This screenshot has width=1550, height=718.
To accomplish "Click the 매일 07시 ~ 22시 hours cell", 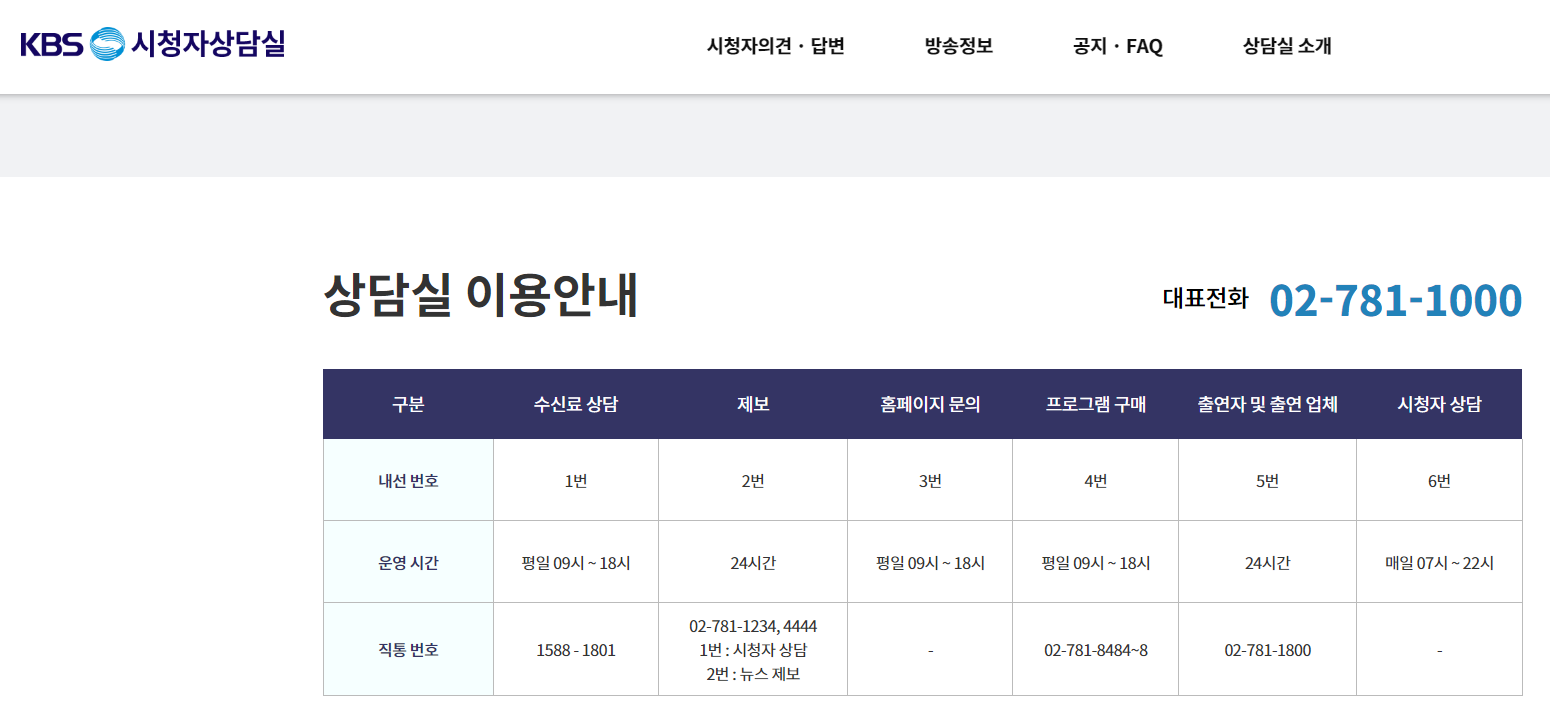I will coord(1439,562).
